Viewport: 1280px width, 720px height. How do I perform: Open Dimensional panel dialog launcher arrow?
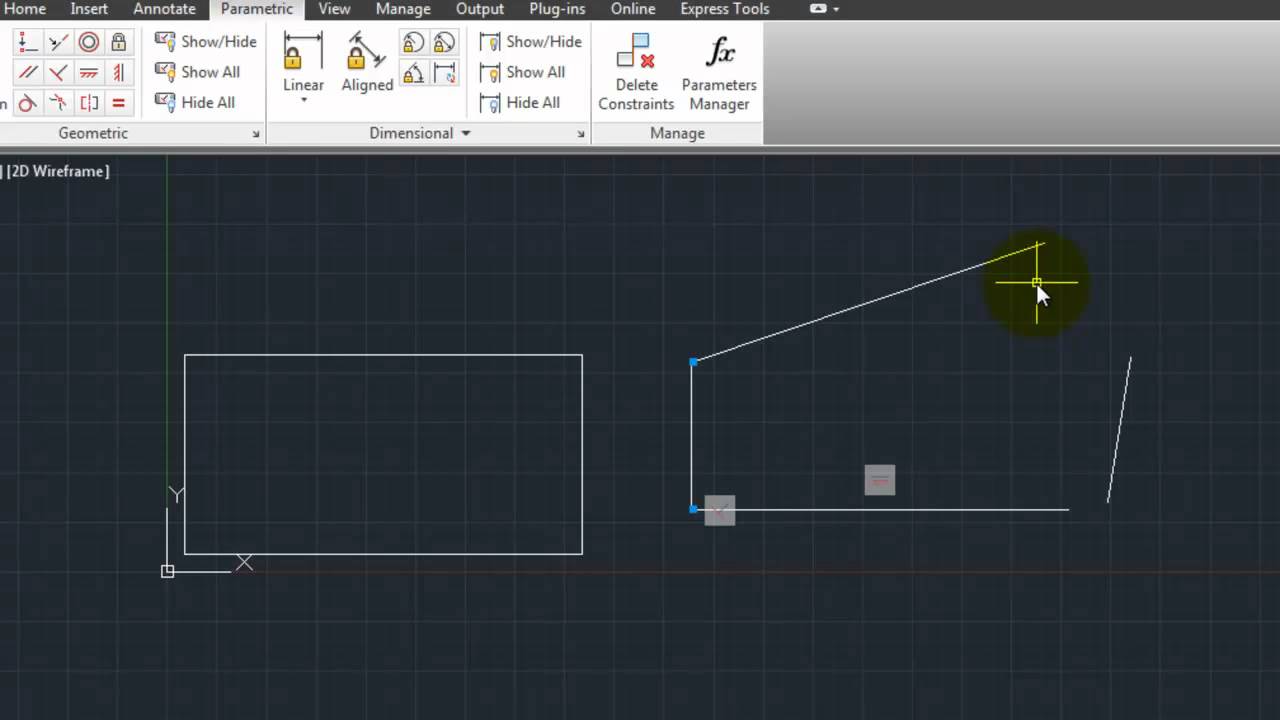(581, 134)
